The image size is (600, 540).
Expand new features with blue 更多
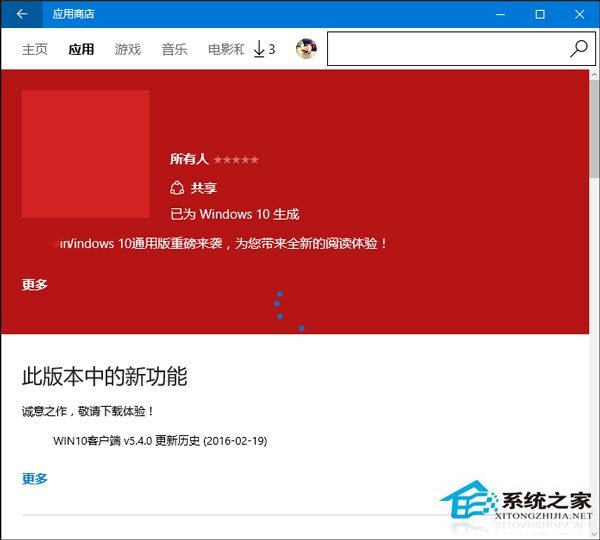pos(34,478)
